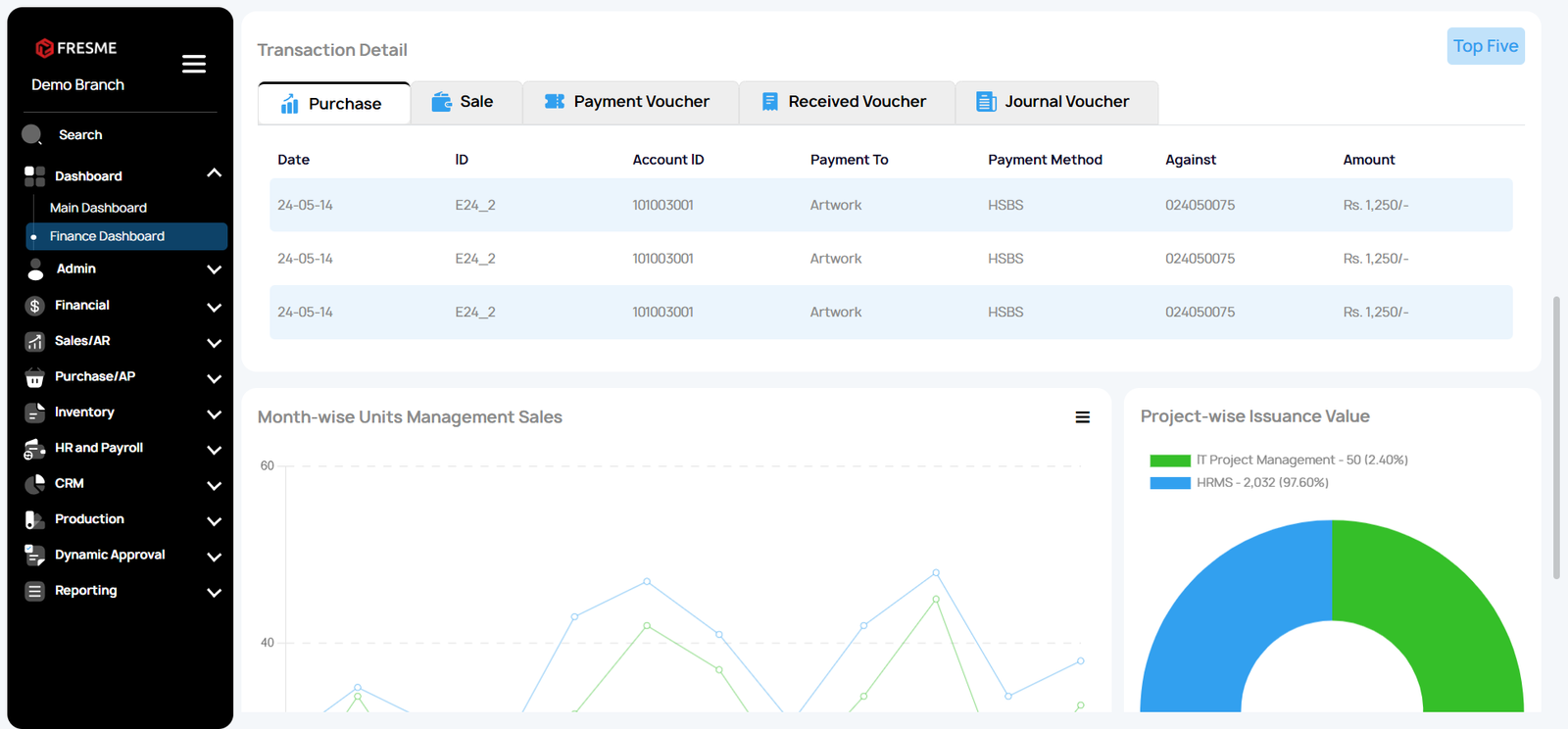The width and height of the screenshot is (1568, 729).
Task: Expand the HR and Payroll chevron
Action: [214, 450]
